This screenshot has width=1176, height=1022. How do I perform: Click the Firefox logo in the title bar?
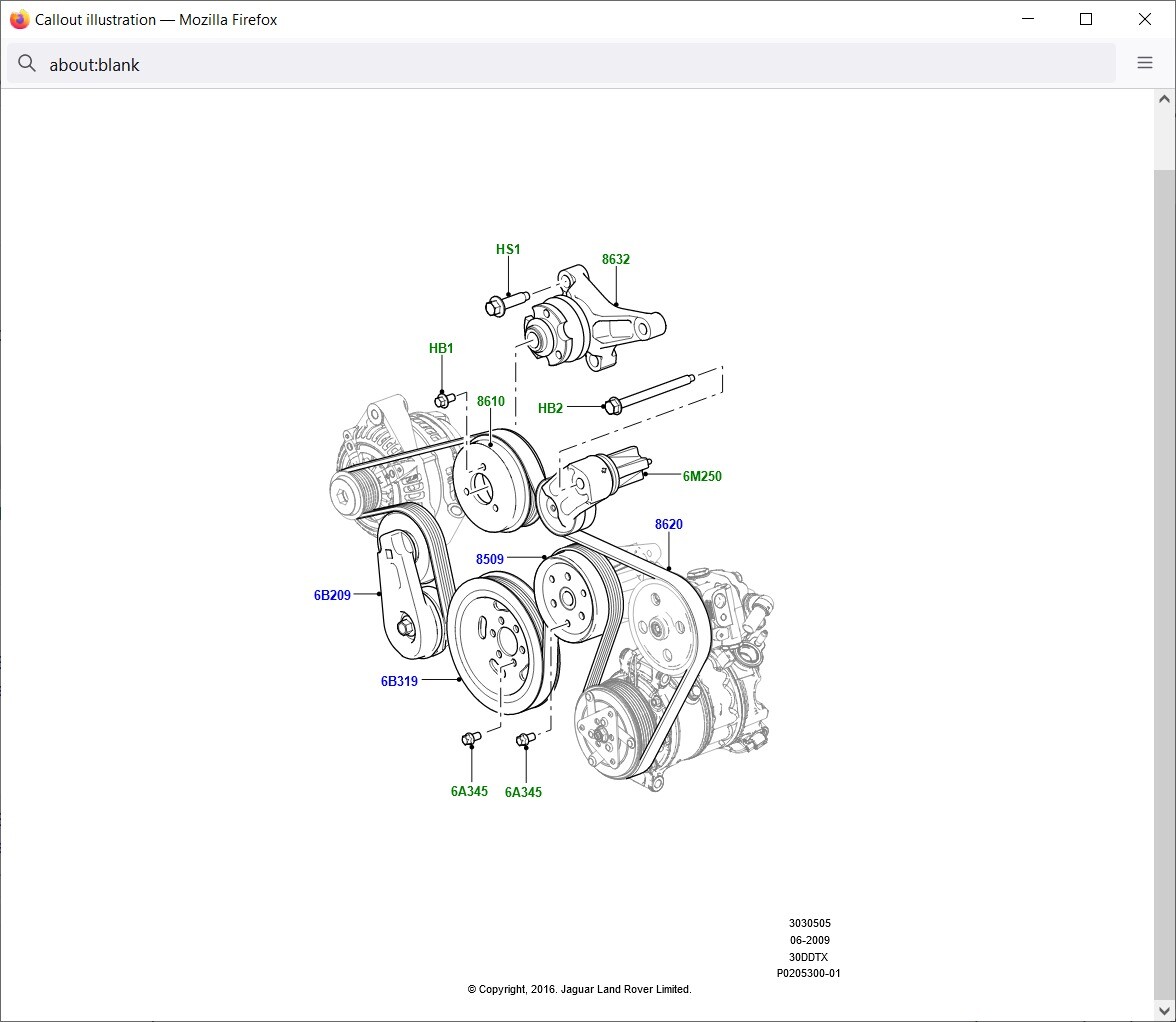(x=18, y=18)
